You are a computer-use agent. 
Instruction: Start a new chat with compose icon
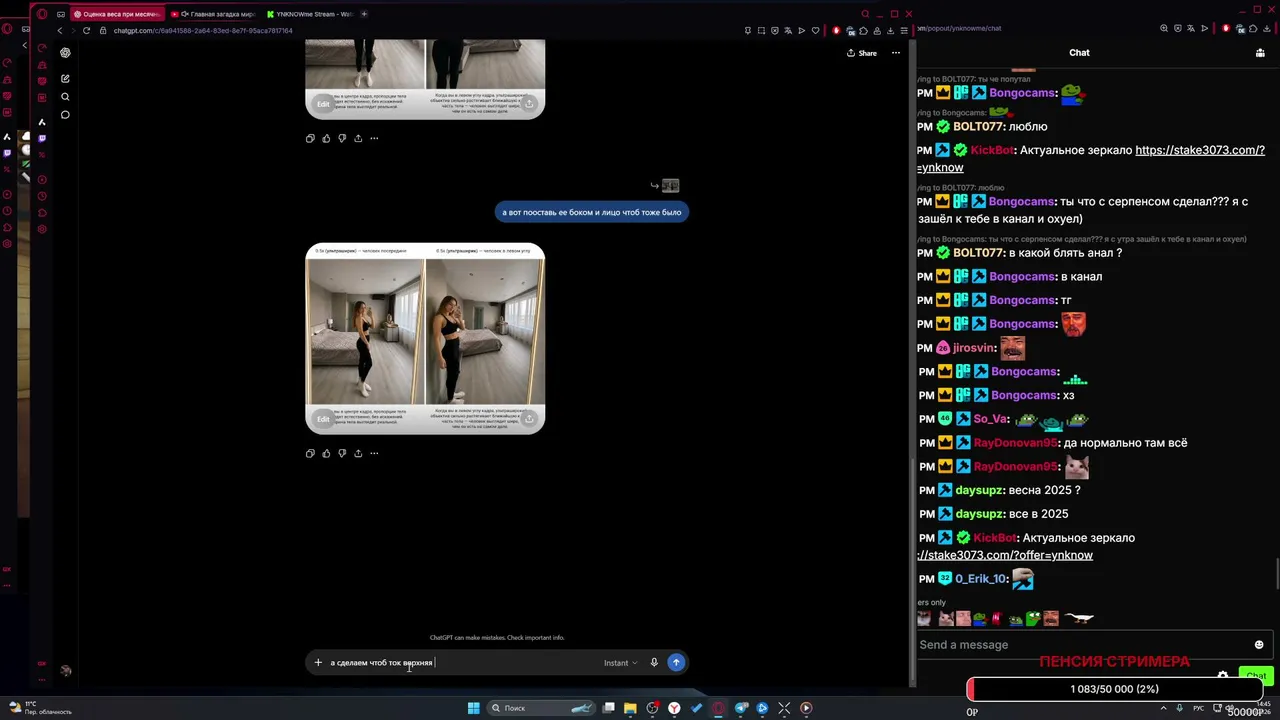(x=65, y=79)
